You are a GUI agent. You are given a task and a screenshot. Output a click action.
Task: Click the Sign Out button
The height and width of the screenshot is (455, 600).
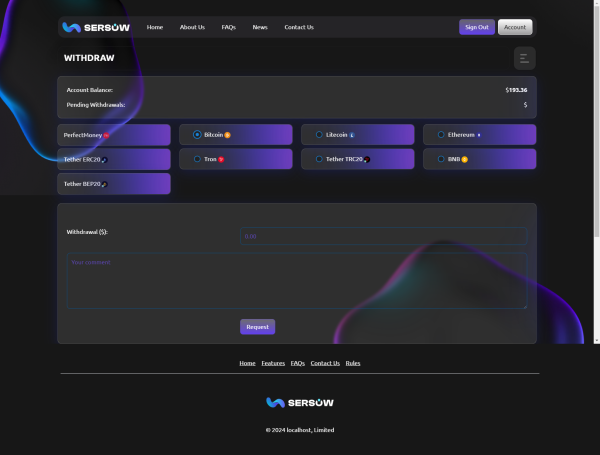(477, 27)
